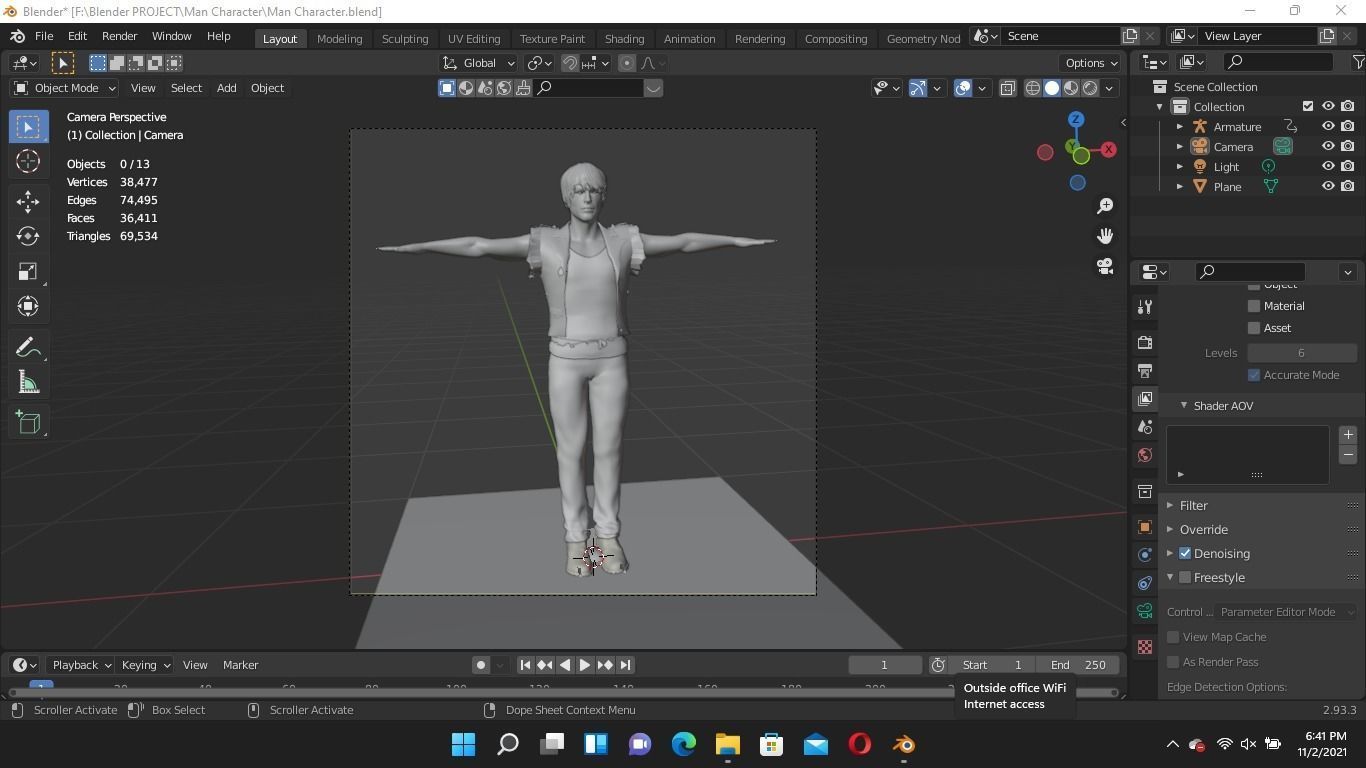Select the Annotate pencil tool
The height and width of the screenshot is (768, 1366).
(28, 347)
